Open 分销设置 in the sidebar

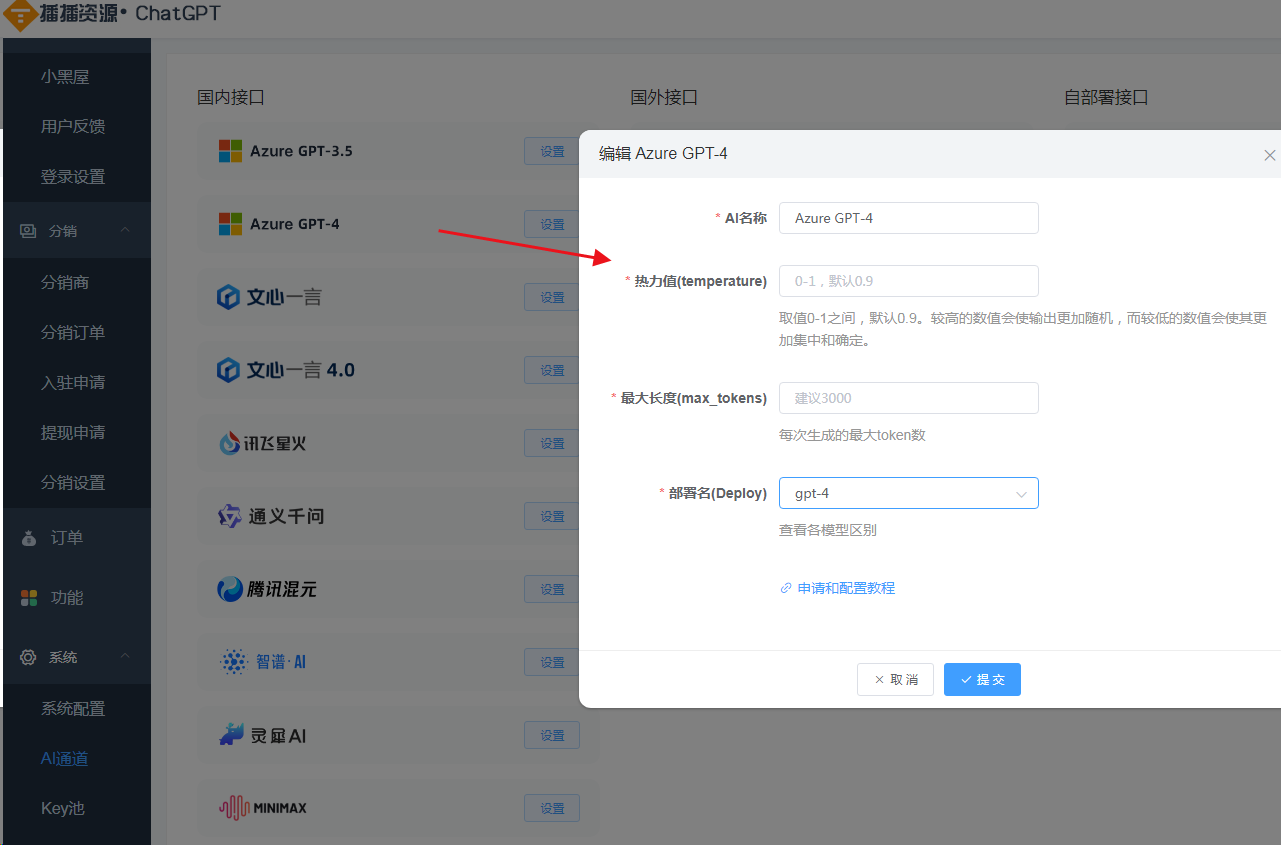[73, 483]
